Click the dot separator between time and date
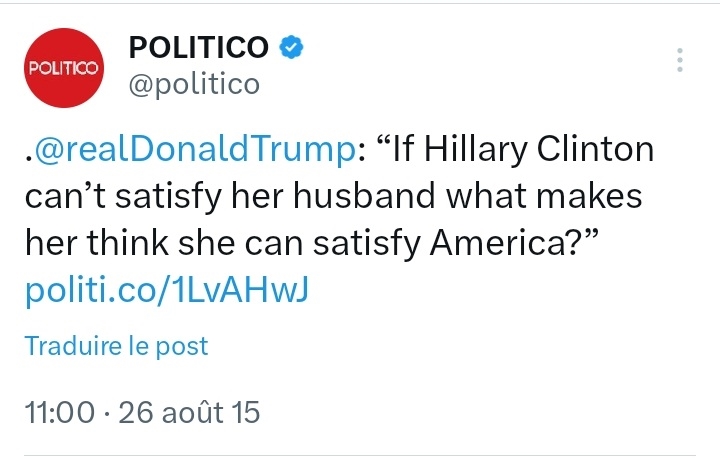720x458 pixels. [x=105, y=412]
